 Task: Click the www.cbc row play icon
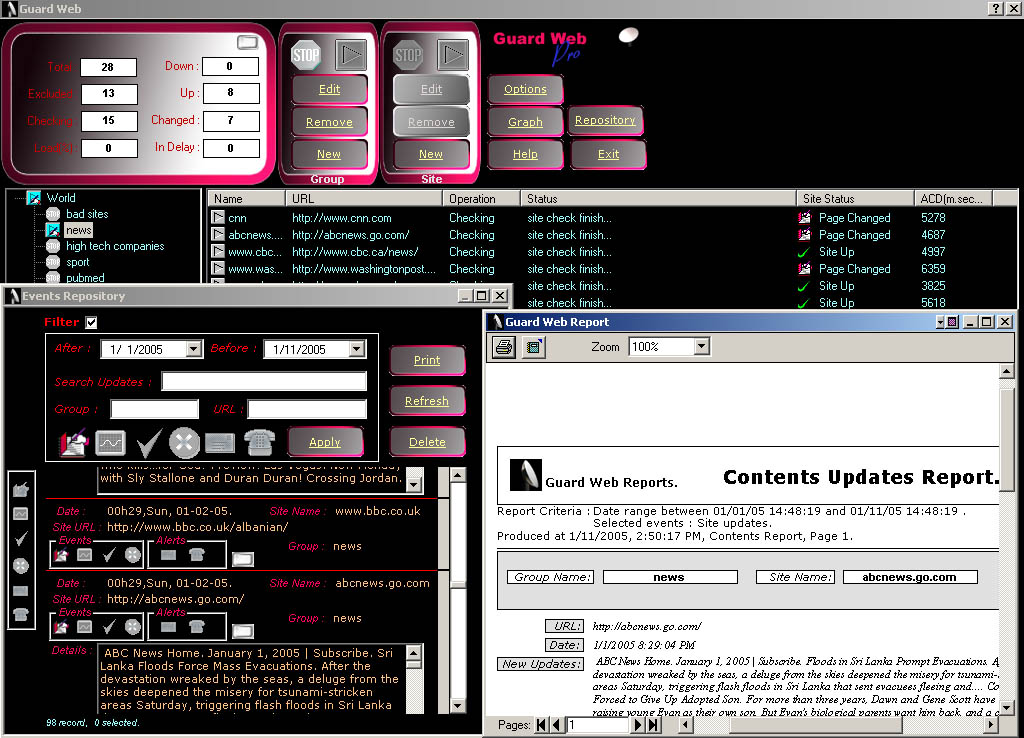click(218, 251)
